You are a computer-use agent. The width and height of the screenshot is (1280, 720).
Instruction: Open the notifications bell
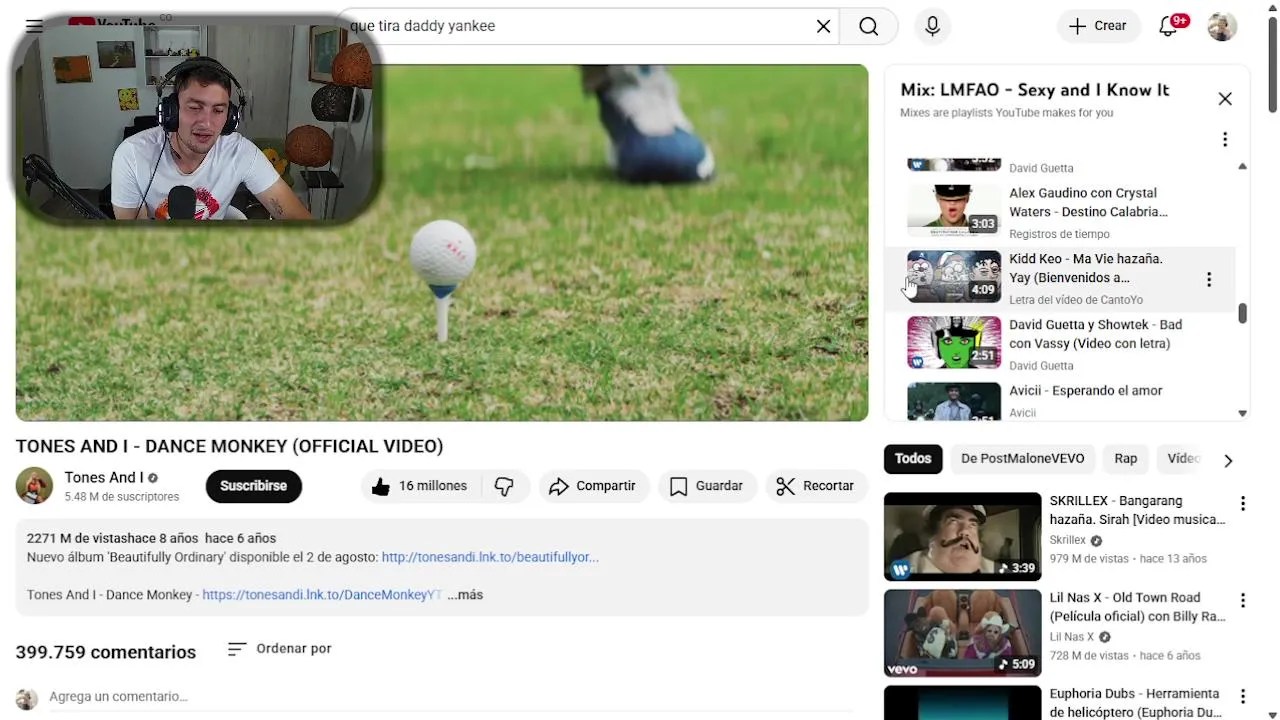[1169, 26]
